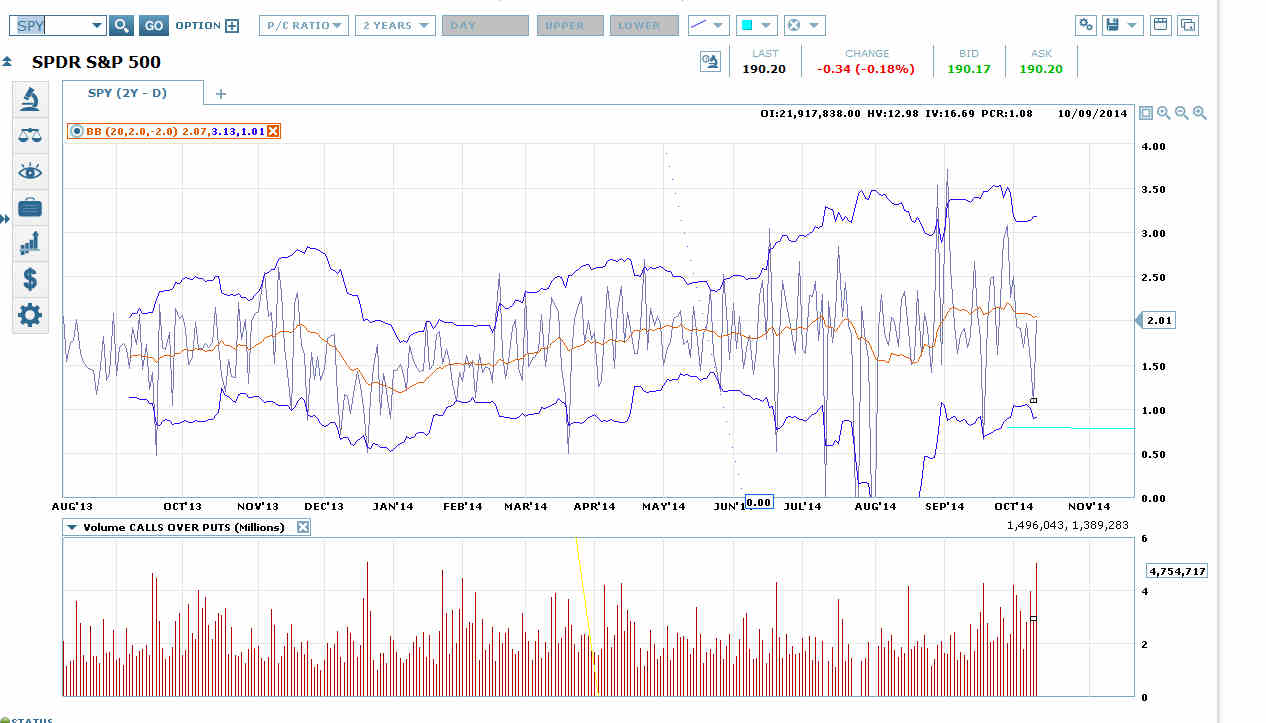This screenshot has width=1266, height=723.
Task: Click the last-point handle on ratio line
Action: click(x=1033, y=400)
